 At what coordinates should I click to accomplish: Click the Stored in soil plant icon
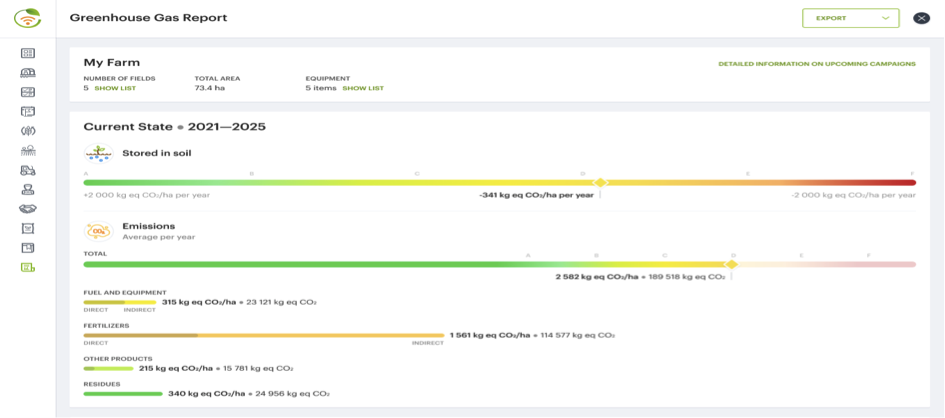click(x=98, y=153)
